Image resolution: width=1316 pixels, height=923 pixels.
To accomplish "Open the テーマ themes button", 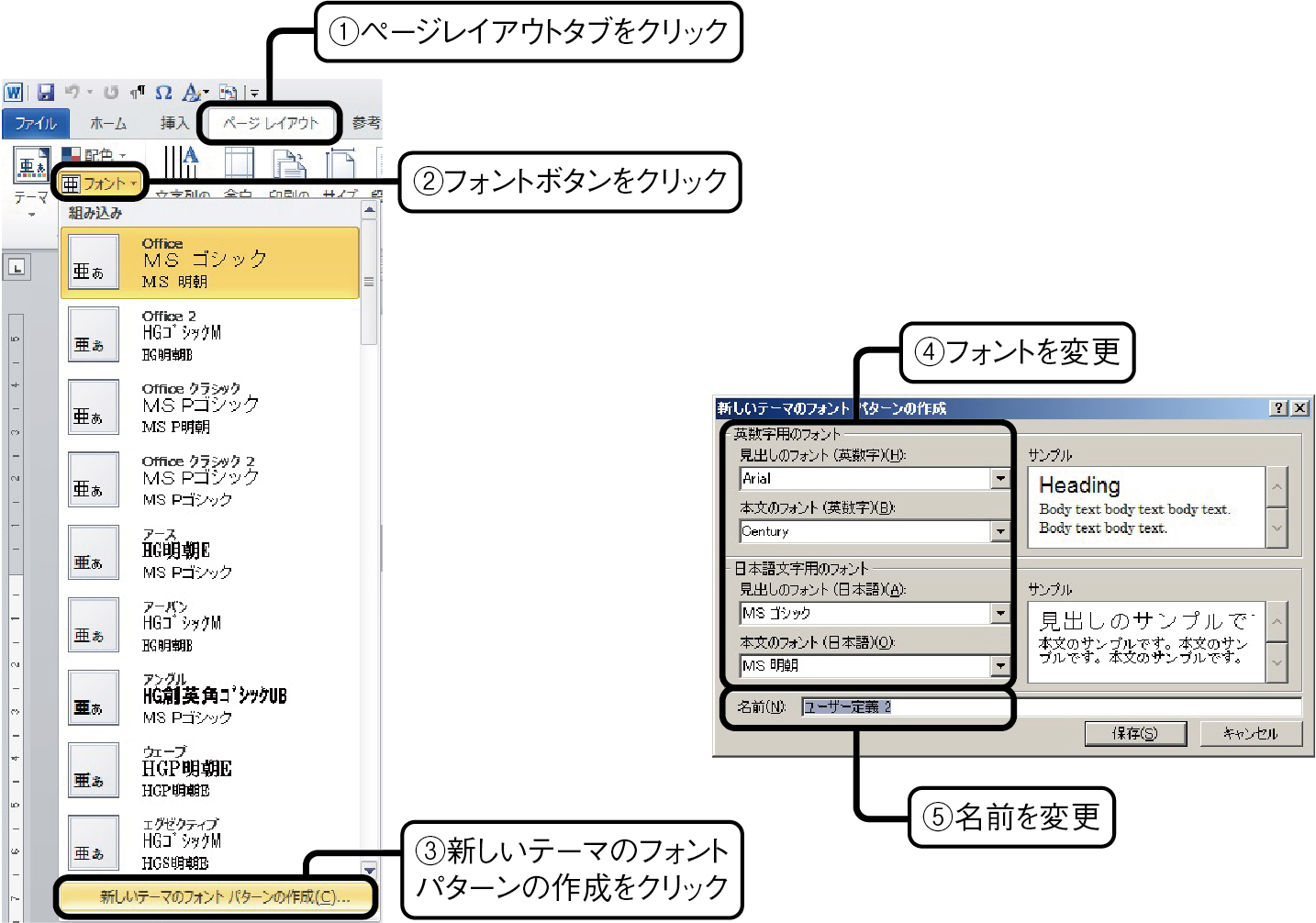I will tap(31, 182).
